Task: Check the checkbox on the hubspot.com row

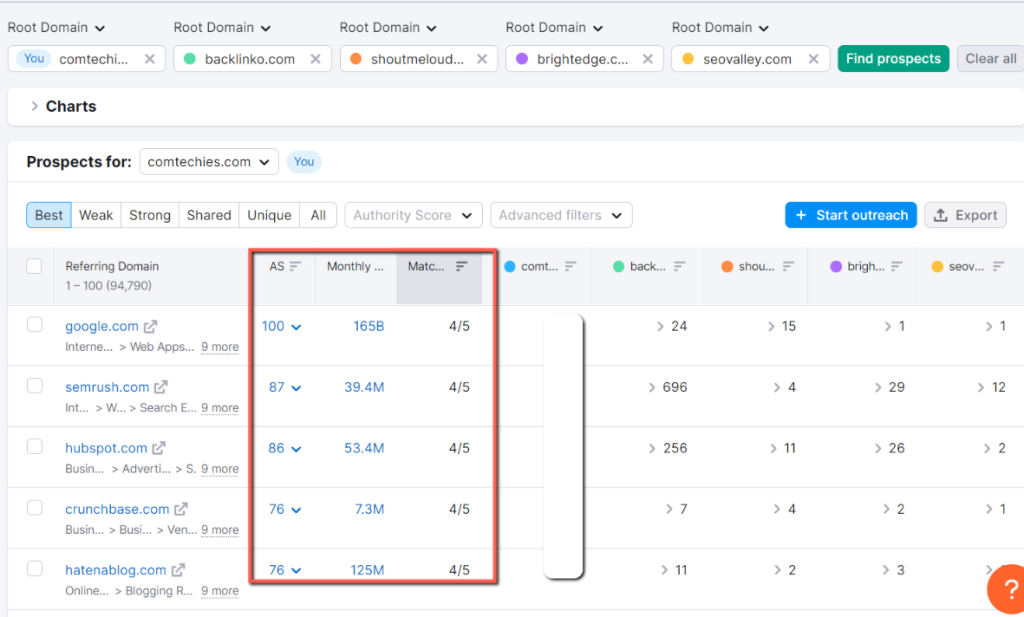Action: click(34, 447)
